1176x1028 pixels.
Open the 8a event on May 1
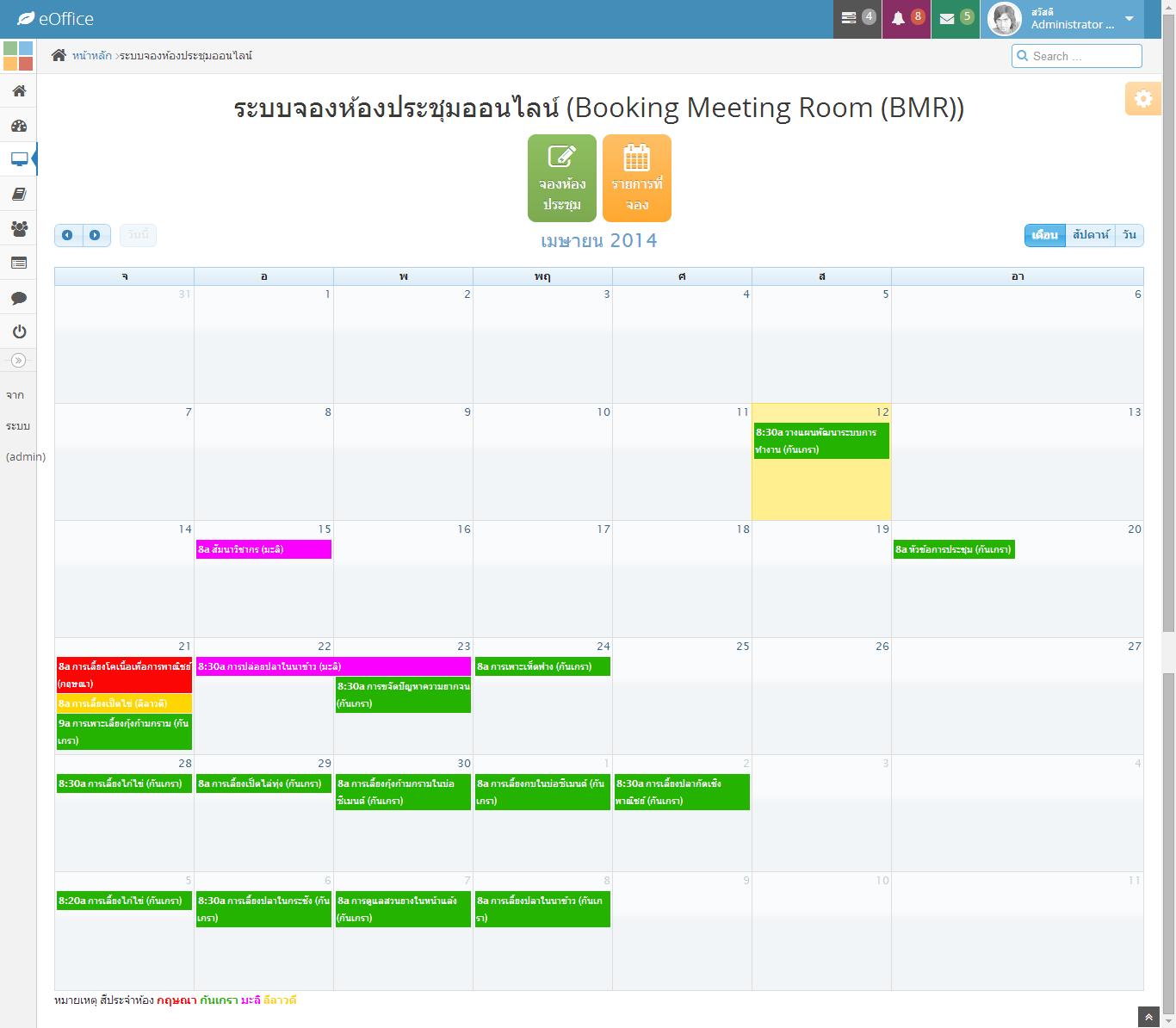542,792
